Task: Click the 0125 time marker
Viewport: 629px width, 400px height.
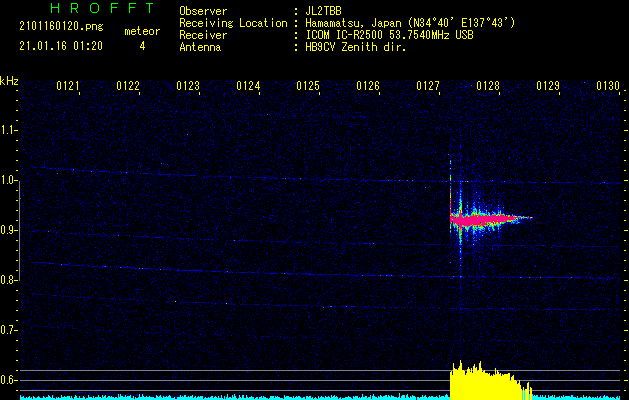Action: (x=308, y=86)
